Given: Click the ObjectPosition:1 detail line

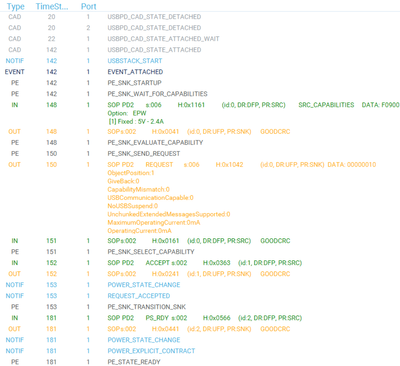Looking at the screenshot, I should click(x=131, y=173).
